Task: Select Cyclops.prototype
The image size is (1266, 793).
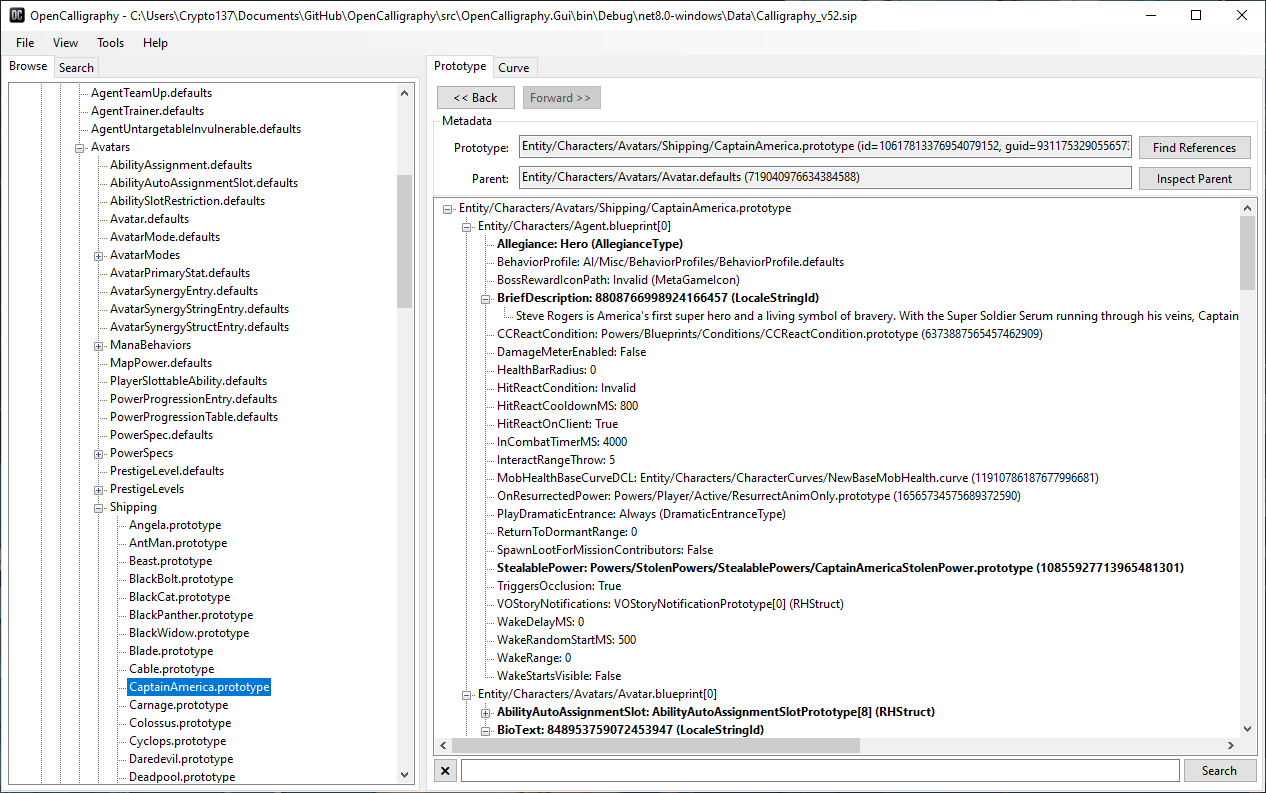Action: click(177, 741)
